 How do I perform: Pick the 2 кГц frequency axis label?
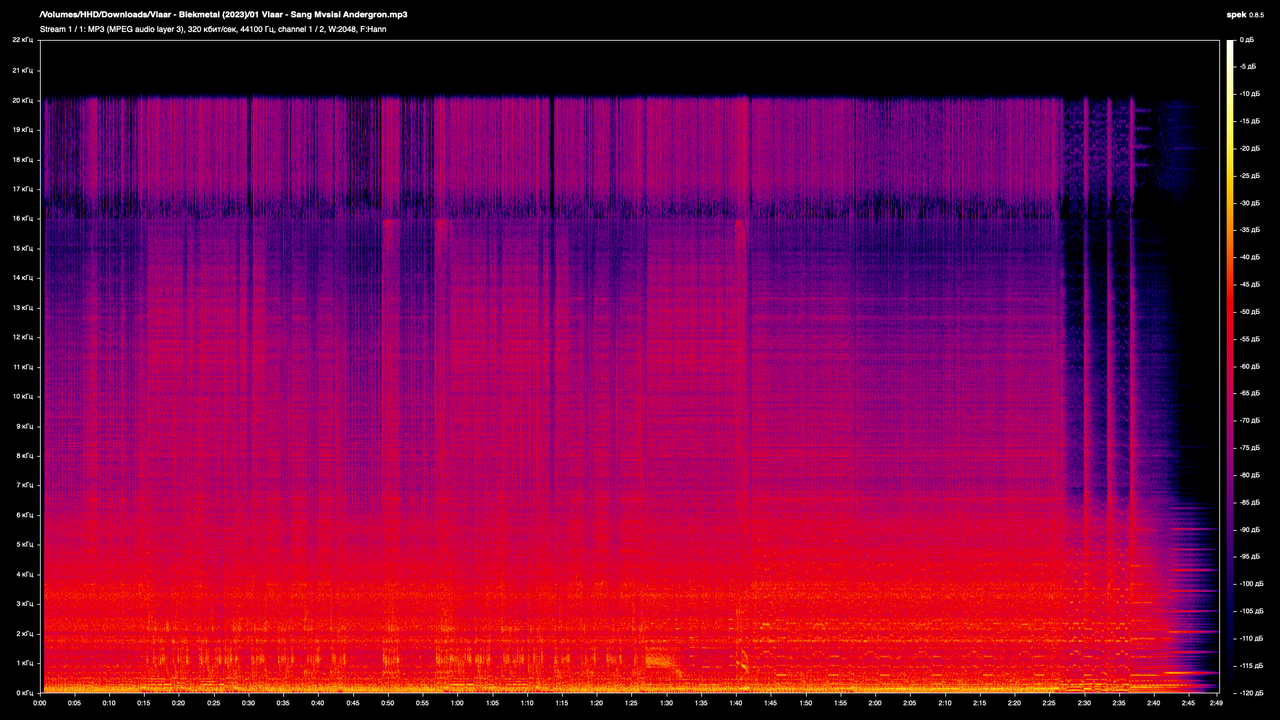click(24, 633)
